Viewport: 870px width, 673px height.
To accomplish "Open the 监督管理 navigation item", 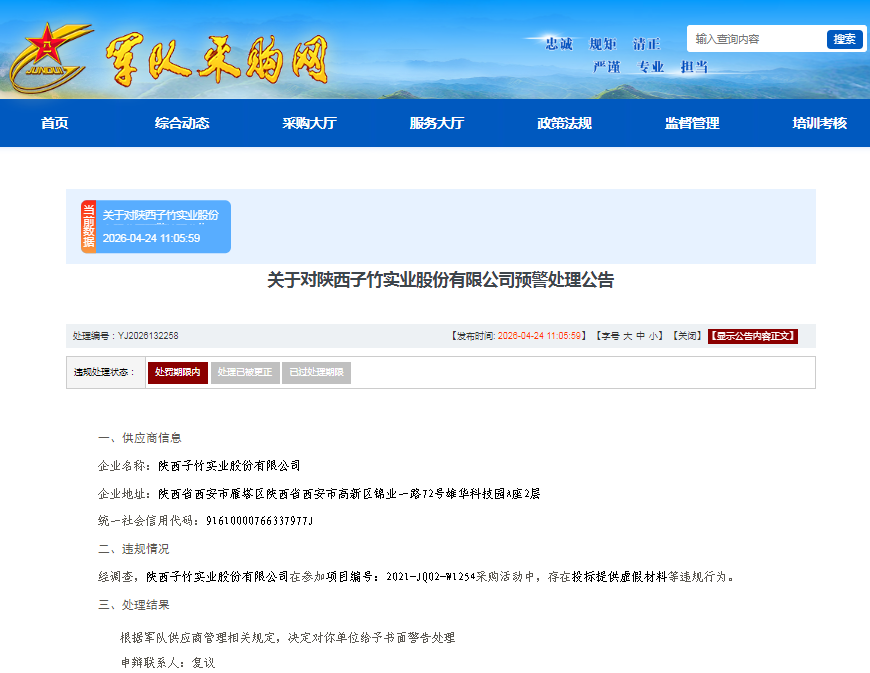I will click(x=692, y=123).
